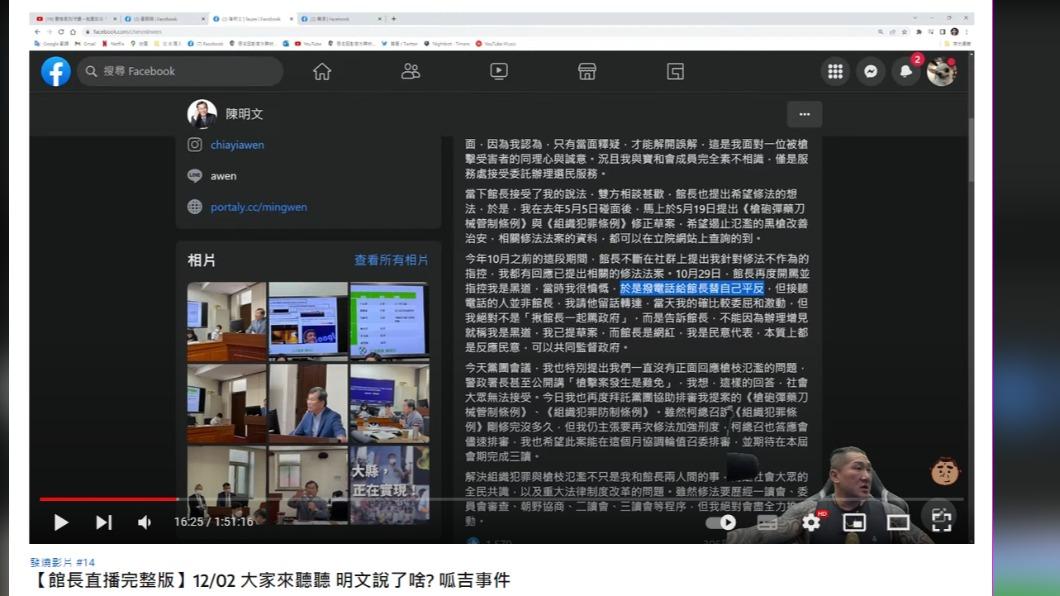Click the awen LINE ID text
This screenshot has width=1060, height=596.
(x=224, y=176)
